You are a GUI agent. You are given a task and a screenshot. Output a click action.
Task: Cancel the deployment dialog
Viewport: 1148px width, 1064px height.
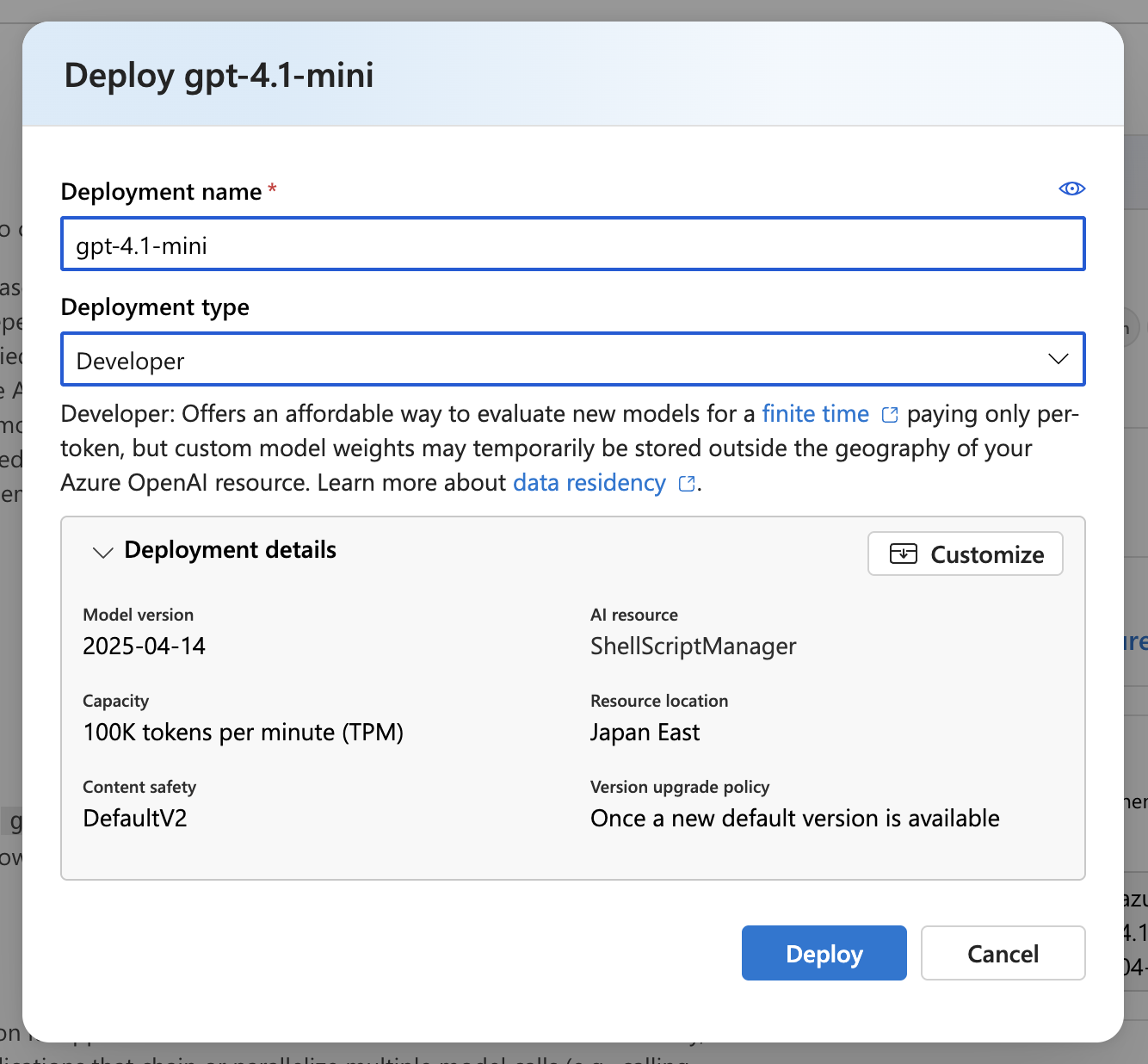point(1003,953)
